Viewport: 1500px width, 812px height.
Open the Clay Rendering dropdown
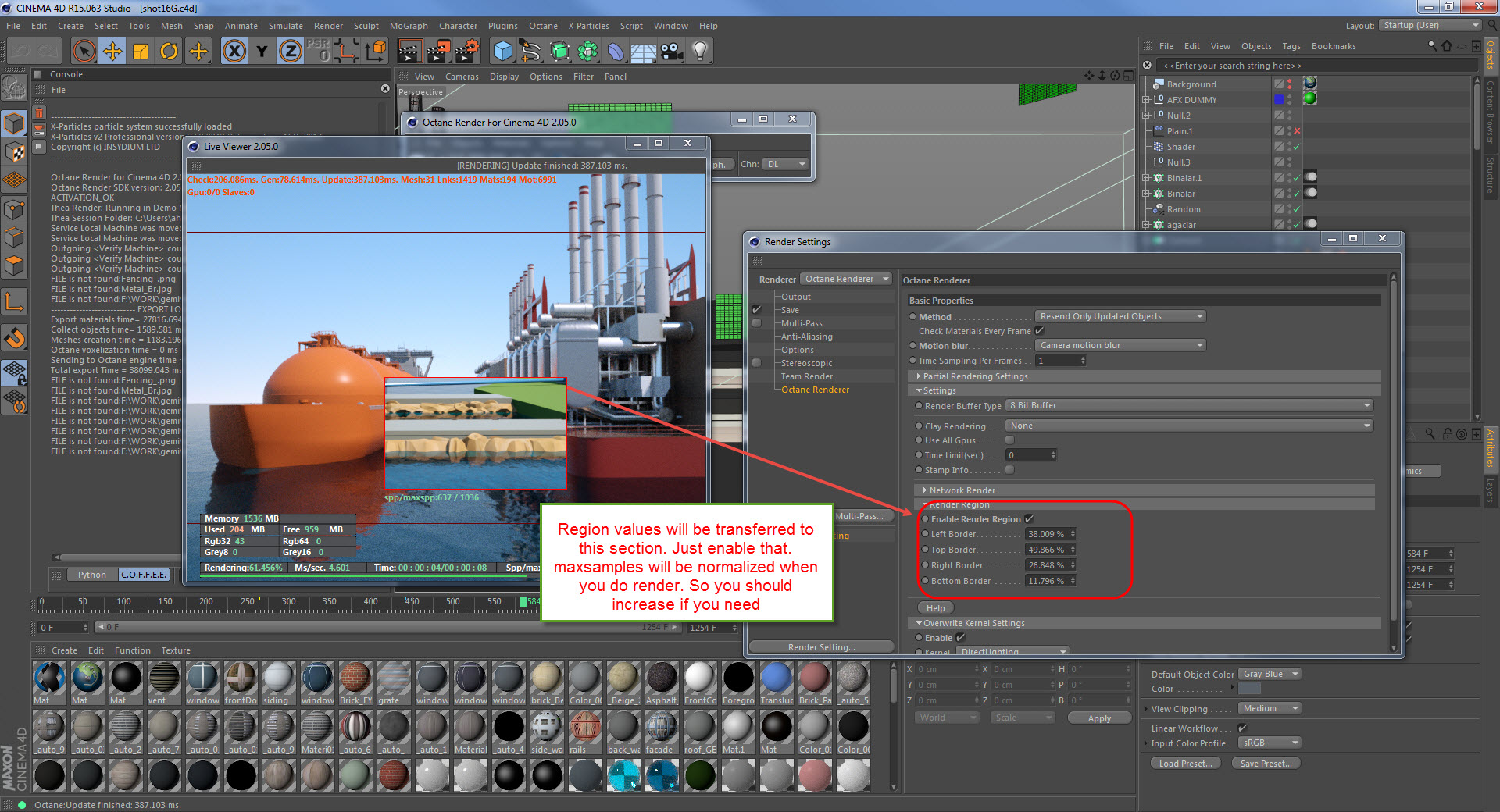click(1188, 426)
